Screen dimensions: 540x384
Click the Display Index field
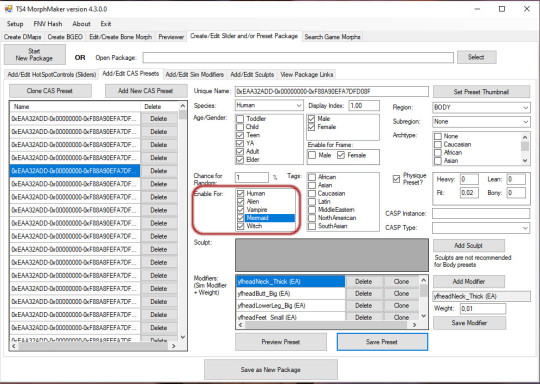[x=364, y=105]
